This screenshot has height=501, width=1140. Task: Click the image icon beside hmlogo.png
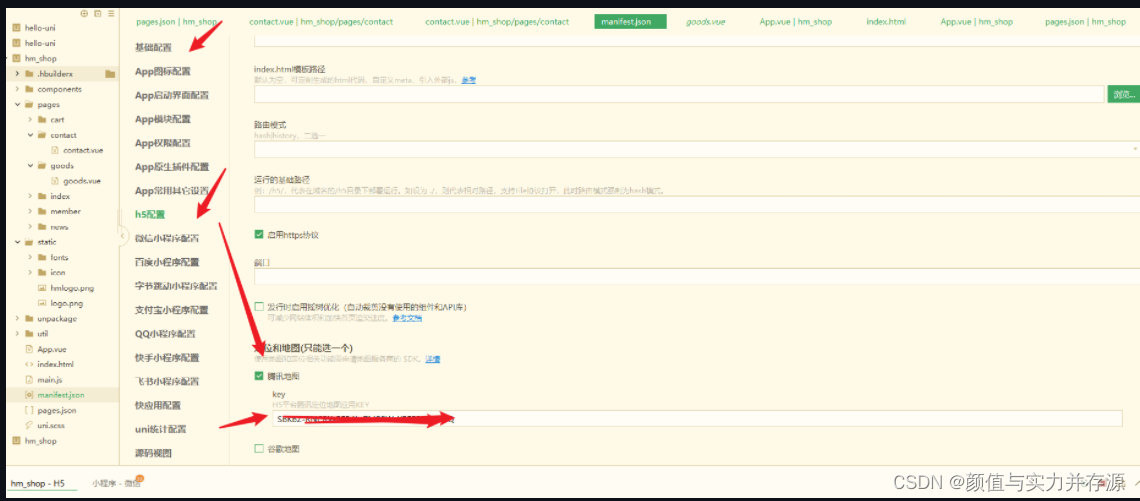pos(41,288)
